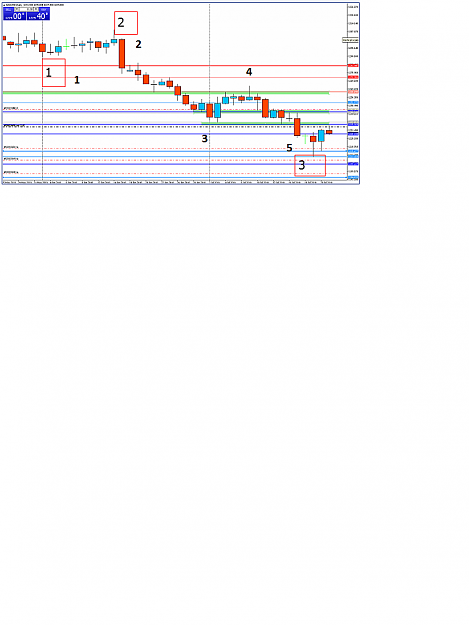Click the bold label 1 right of red box
Image resolution: width=469 pixels, height=625 pixels.
77,80
